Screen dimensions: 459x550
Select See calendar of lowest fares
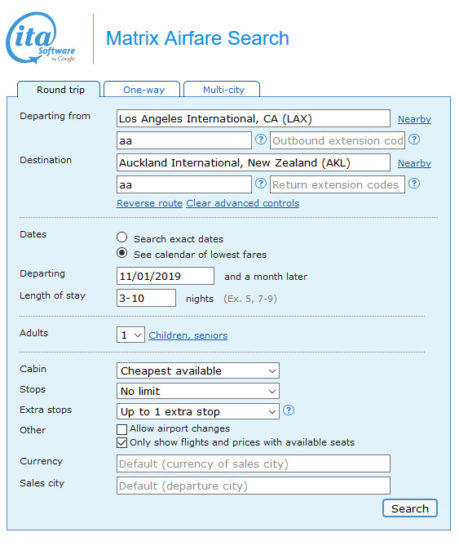click(x=122, y=253)
